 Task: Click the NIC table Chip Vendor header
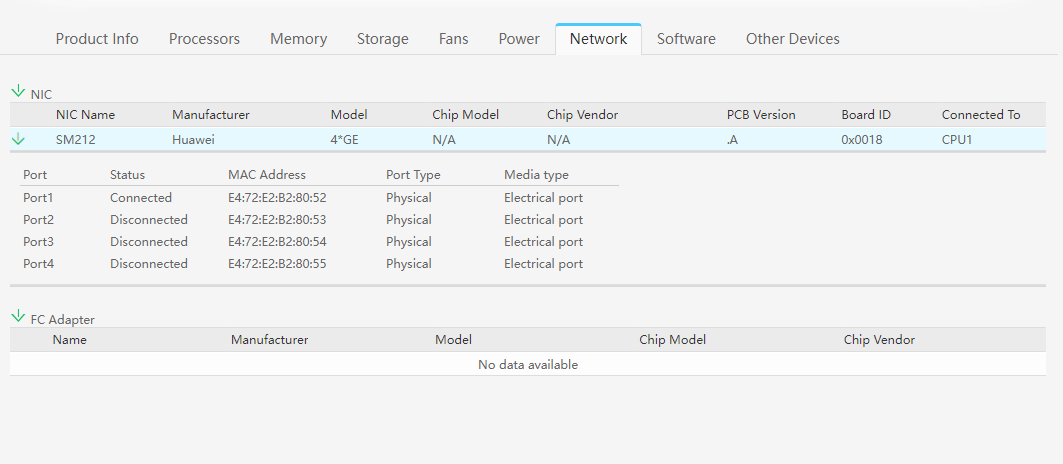click(x=582, y=115)
